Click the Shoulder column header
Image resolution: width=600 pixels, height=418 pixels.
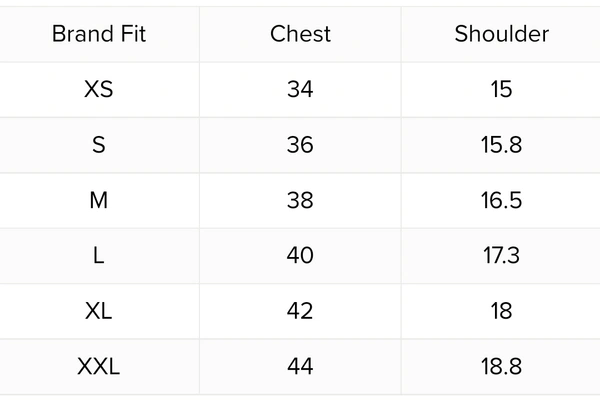pos(501,34)
